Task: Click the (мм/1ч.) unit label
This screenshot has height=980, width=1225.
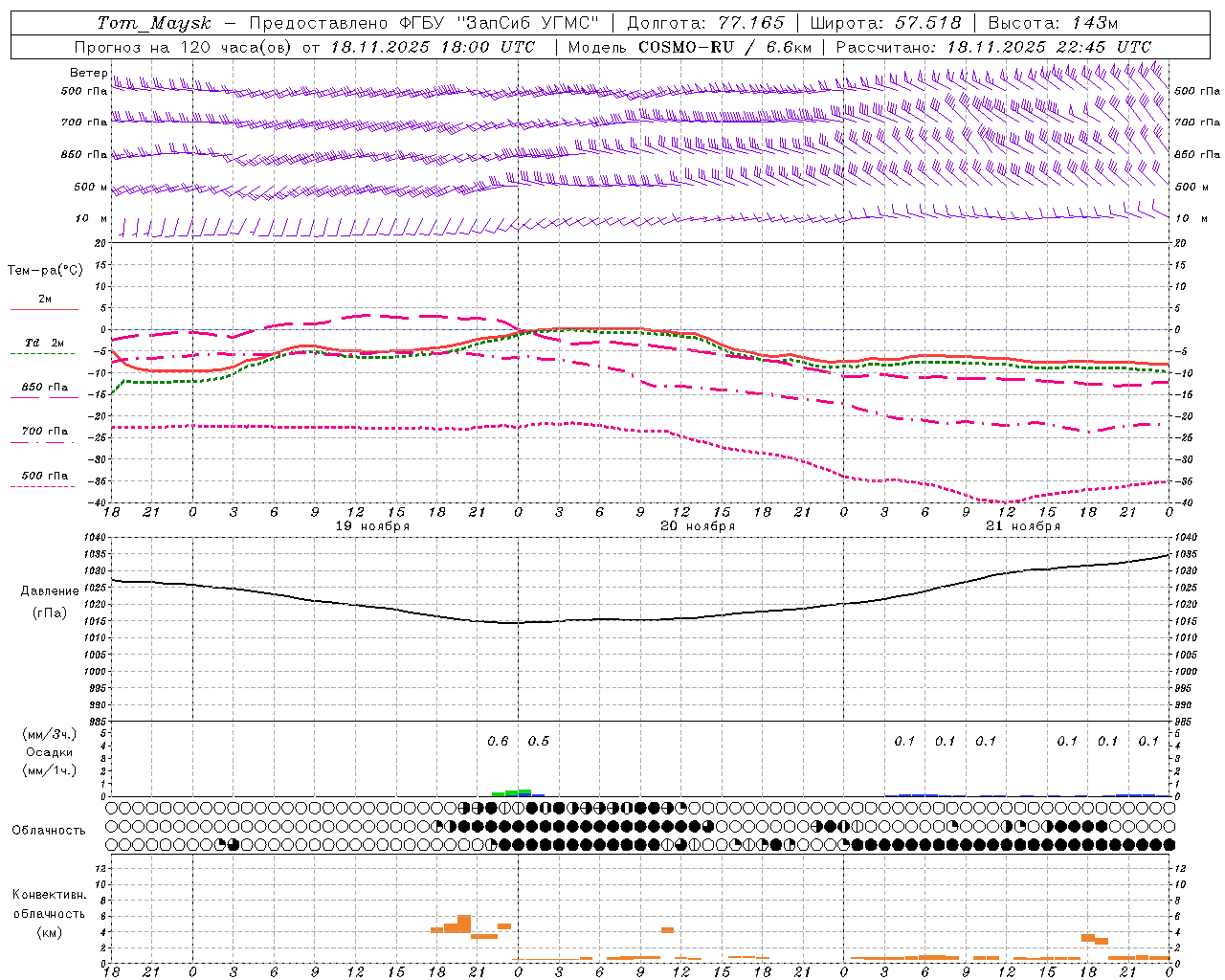Action: 50,770
